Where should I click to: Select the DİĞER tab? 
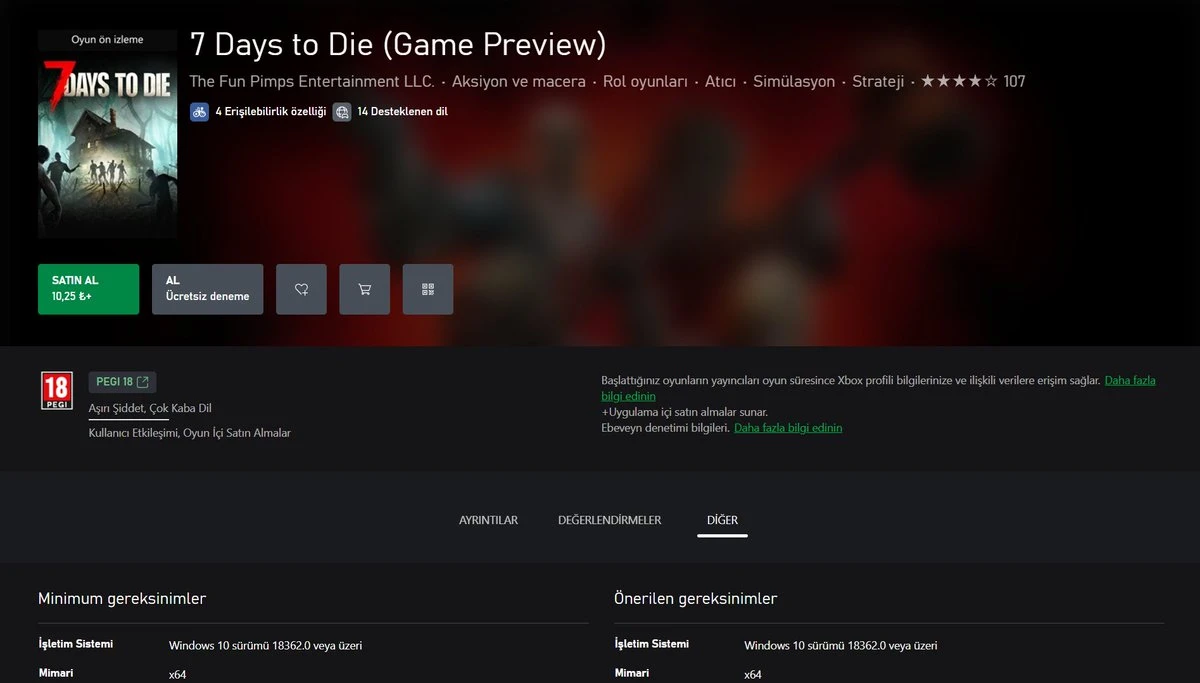(x=722, y=520)
